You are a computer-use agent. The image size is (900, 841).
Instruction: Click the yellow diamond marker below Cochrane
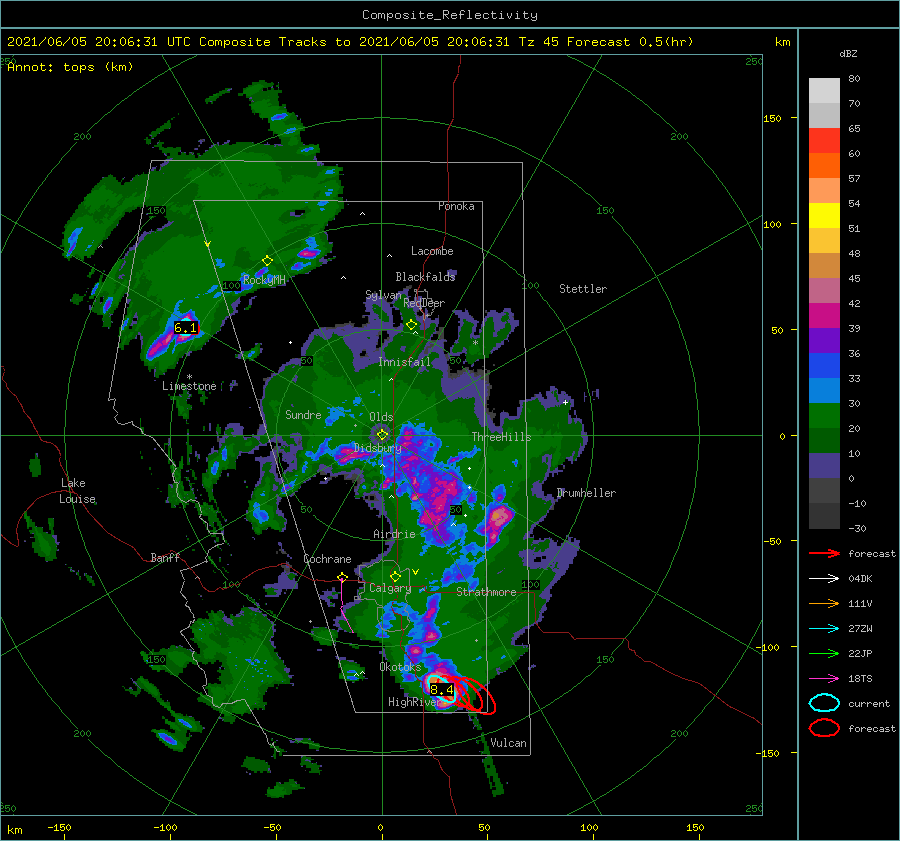click(x=342, y=576)
